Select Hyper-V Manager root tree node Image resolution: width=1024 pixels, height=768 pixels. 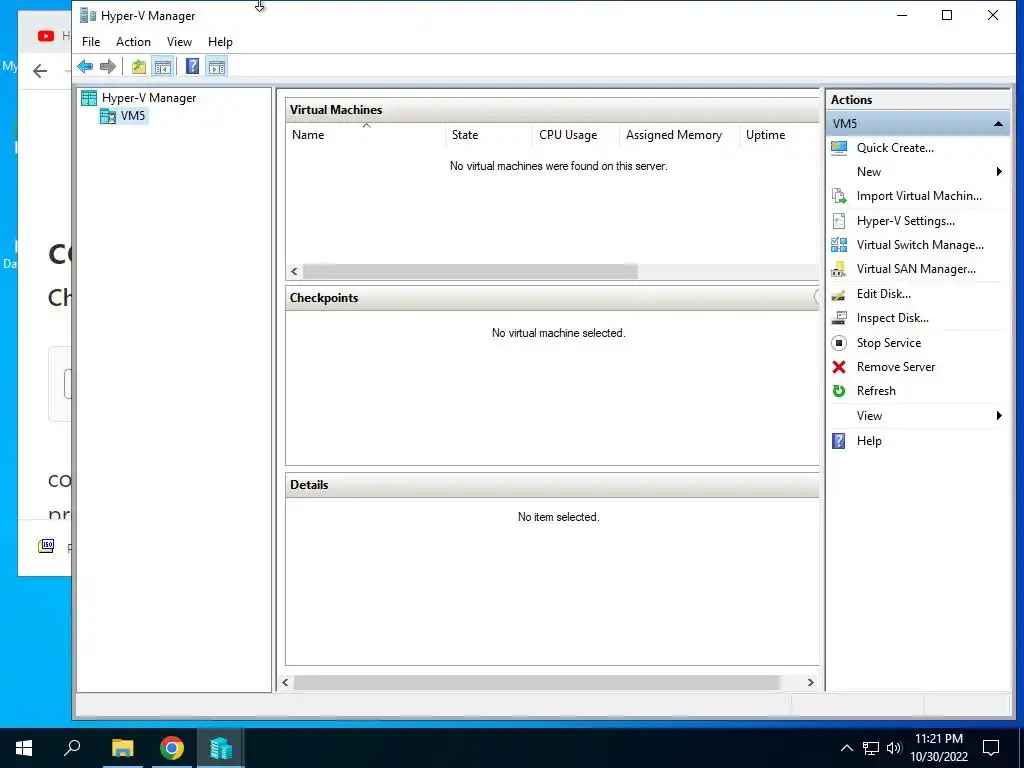tap(149, 98)
